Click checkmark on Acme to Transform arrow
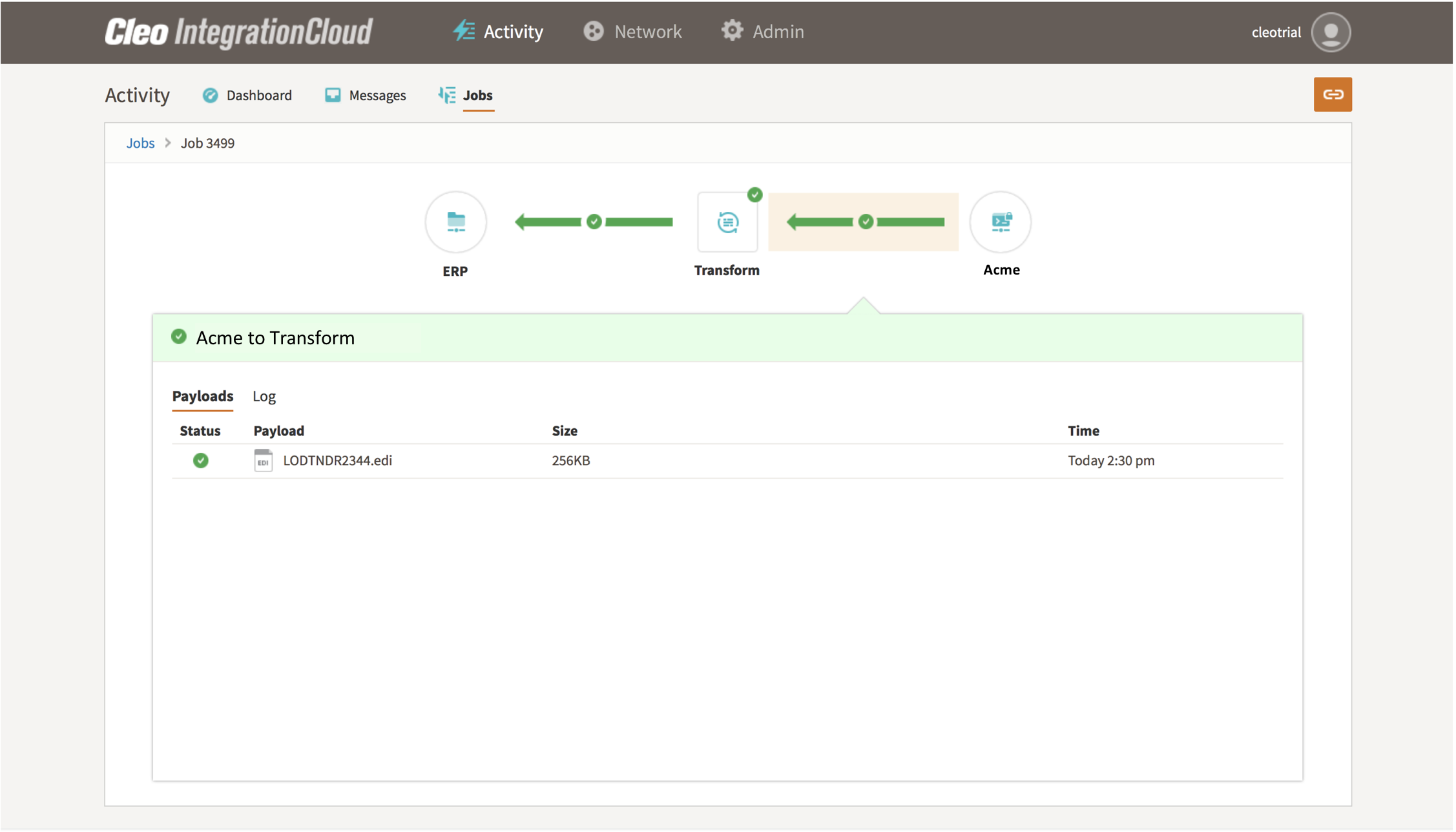 [866, 222]
